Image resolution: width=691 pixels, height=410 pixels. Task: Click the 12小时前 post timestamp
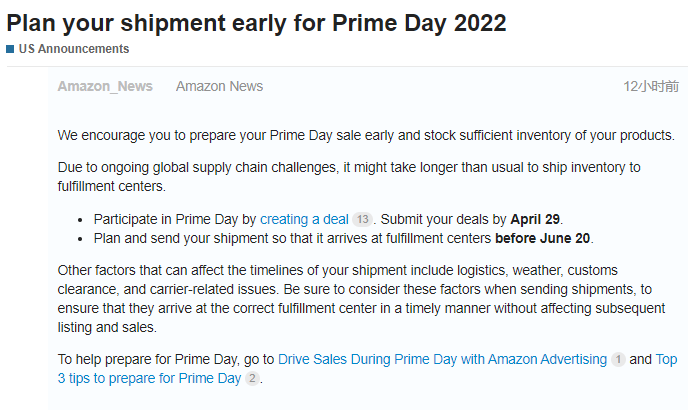[651, 86]
